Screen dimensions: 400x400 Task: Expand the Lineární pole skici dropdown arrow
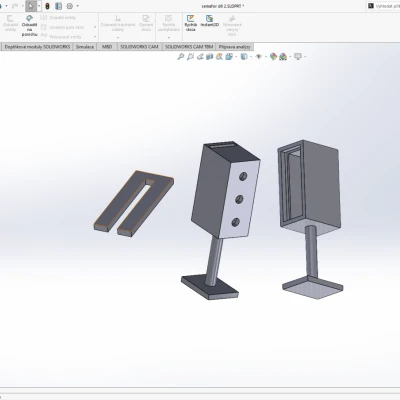coord(95,27)
